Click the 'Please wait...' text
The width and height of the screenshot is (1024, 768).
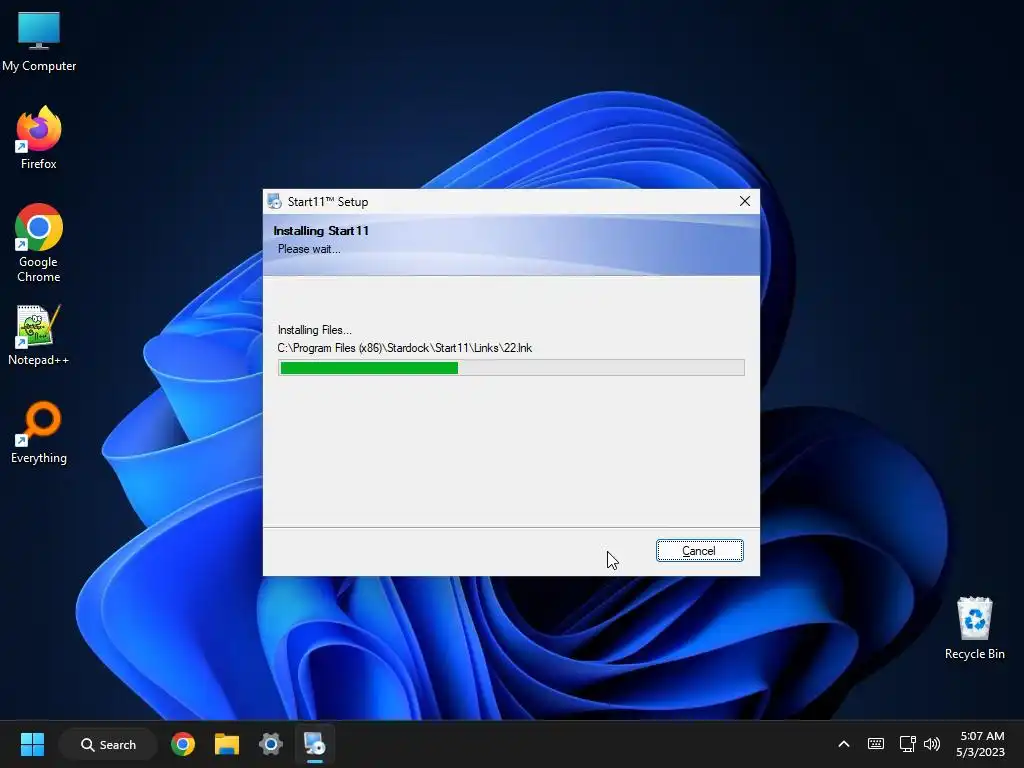pos(309,249)
